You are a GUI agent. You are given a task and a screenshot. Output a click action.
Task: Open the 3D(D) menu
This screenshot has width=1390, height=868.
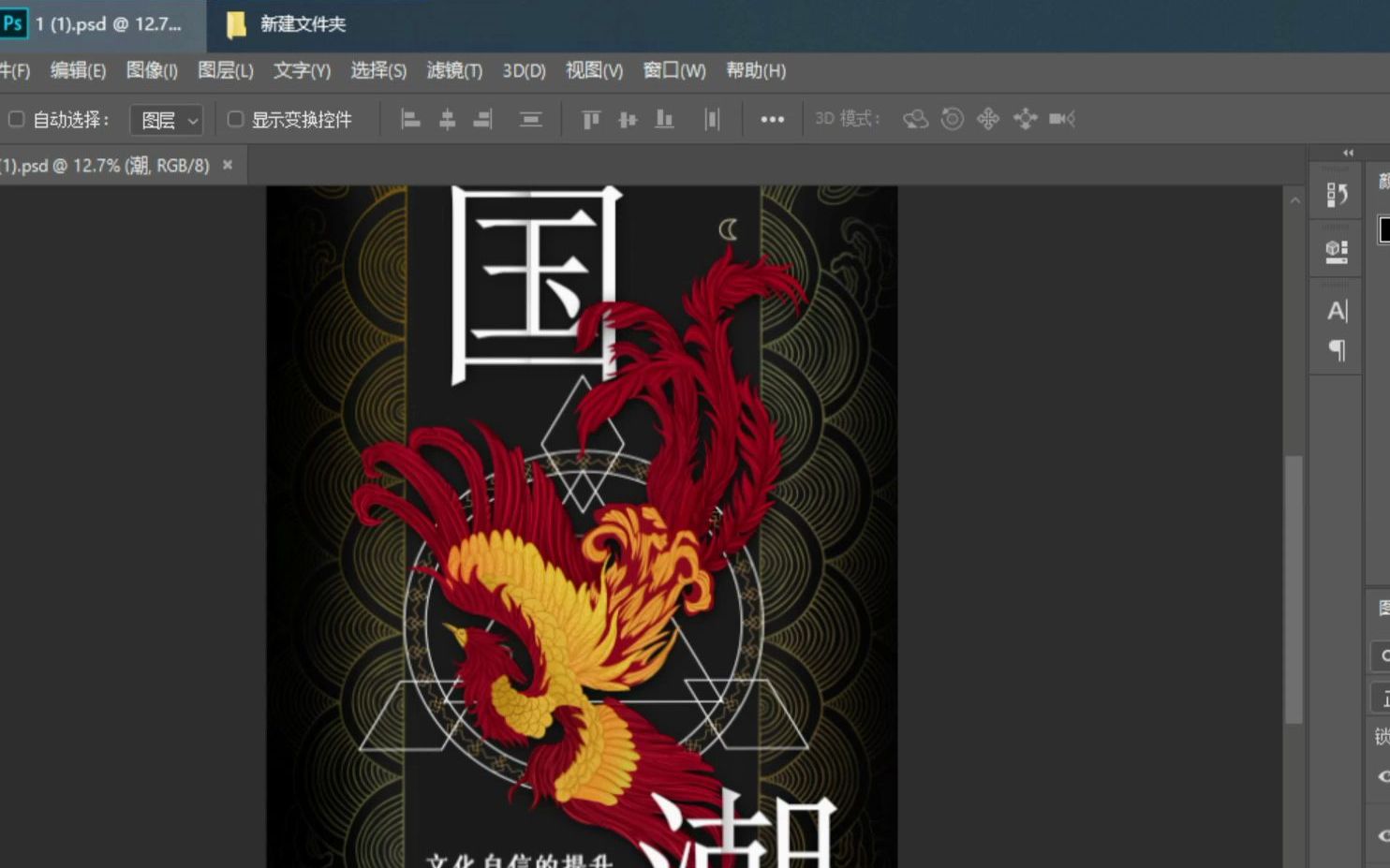point(524,70)
